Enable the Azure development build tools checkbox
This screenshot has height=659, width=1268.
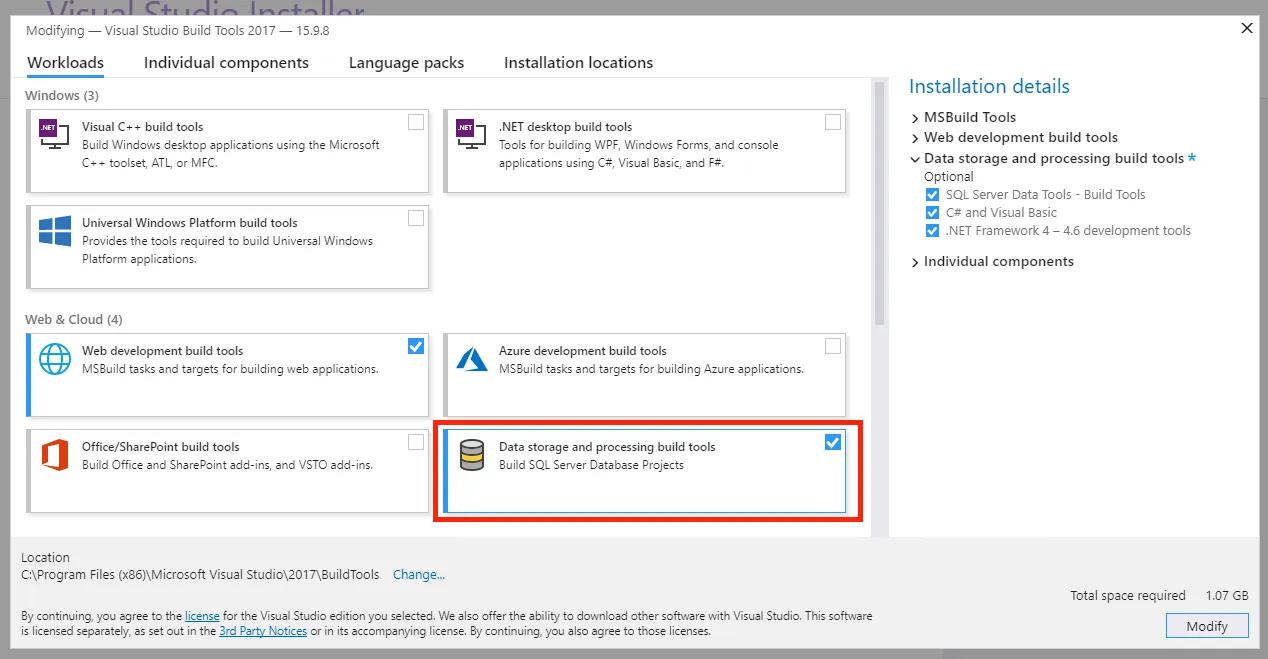(833, 346)
